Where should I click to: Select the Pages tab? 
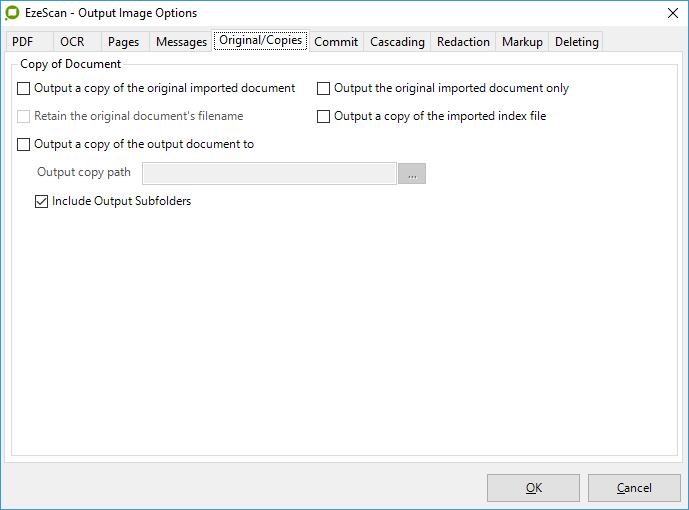click(x=123, y=42)
